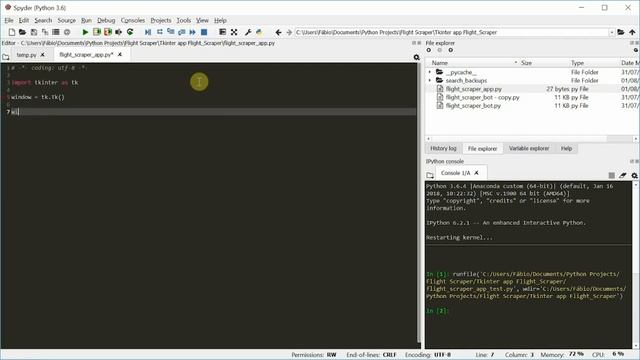Click the working directory path field
Viewport: 640px width, 360px height.
click(451, 32)
